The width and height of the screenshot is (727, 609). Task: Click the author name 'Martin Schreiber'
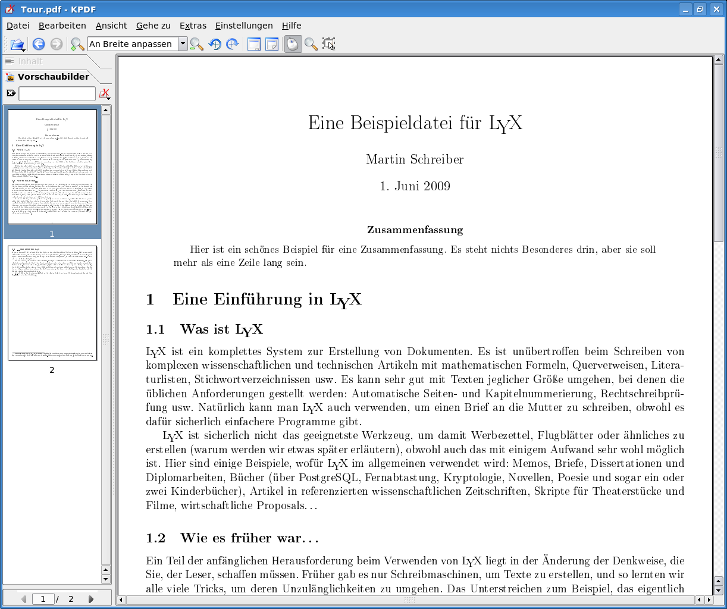tap(415, 160)
